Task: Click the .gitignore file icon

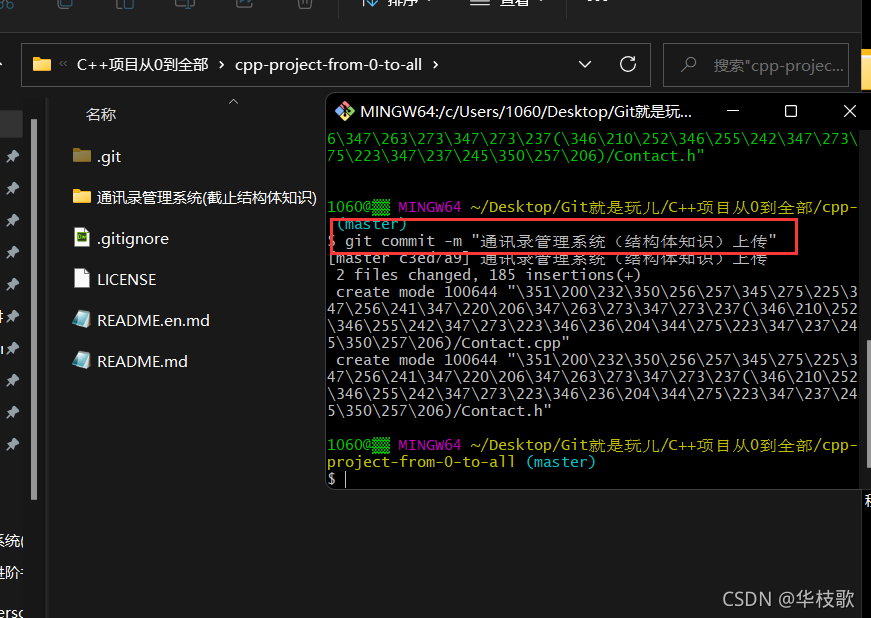Action: coord(82,237)
